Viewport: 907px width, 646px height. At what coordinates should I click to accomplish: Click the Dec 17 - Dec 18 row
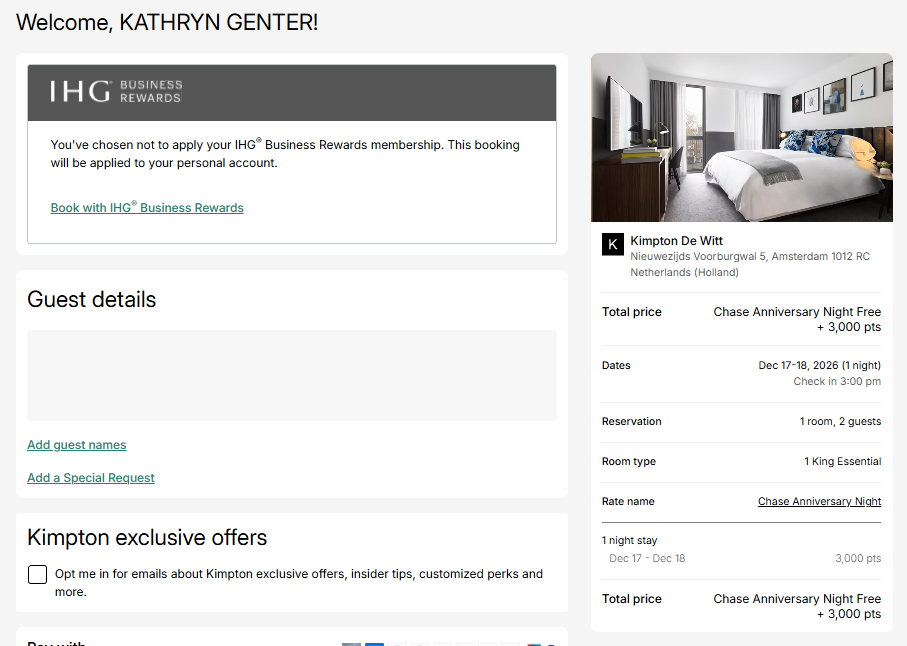pos(742,558)
